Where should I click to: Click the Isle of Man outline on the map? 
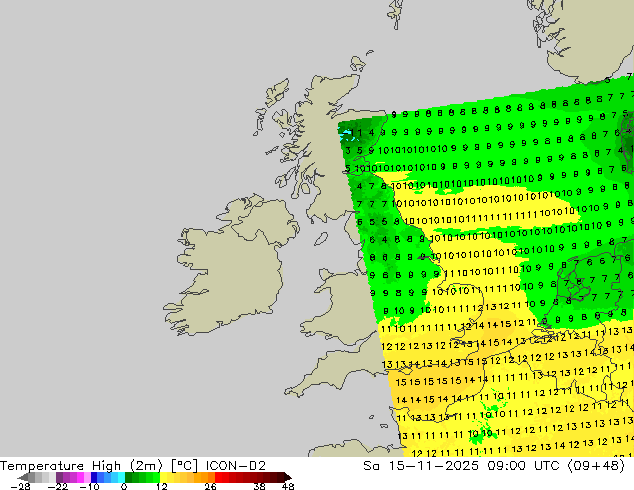point(321,239)
